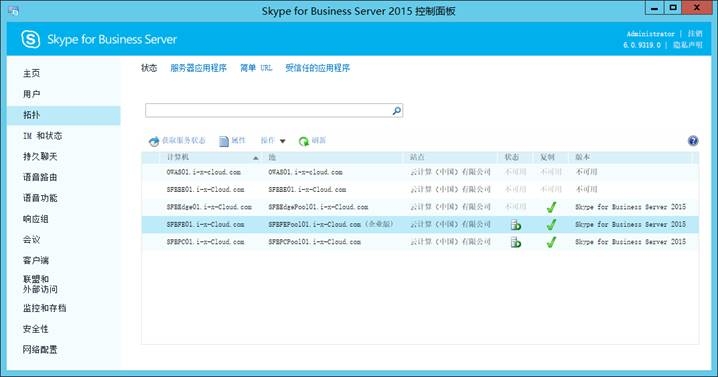The image size is (718, 377).
Task: Click version cell in SFBEdge01 row
Action: (631, 207)
